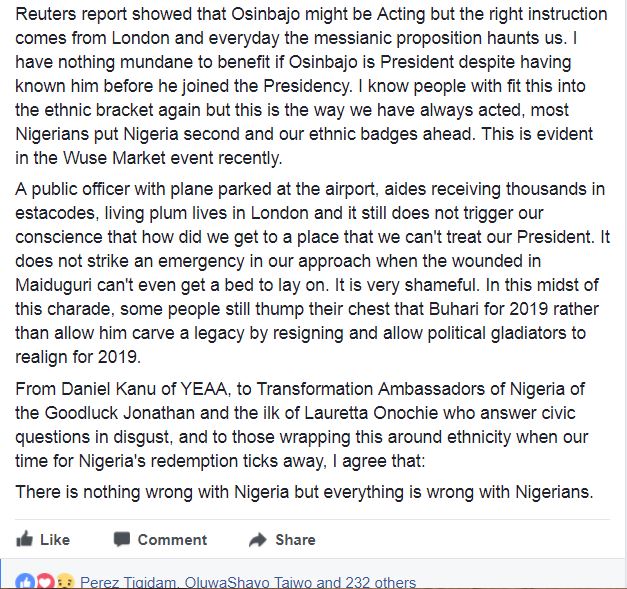This screenshot has height=589, width=627.
Task: Click the speech bubble Comment icon
Action: pyautogui.click(x=122, y=539)
